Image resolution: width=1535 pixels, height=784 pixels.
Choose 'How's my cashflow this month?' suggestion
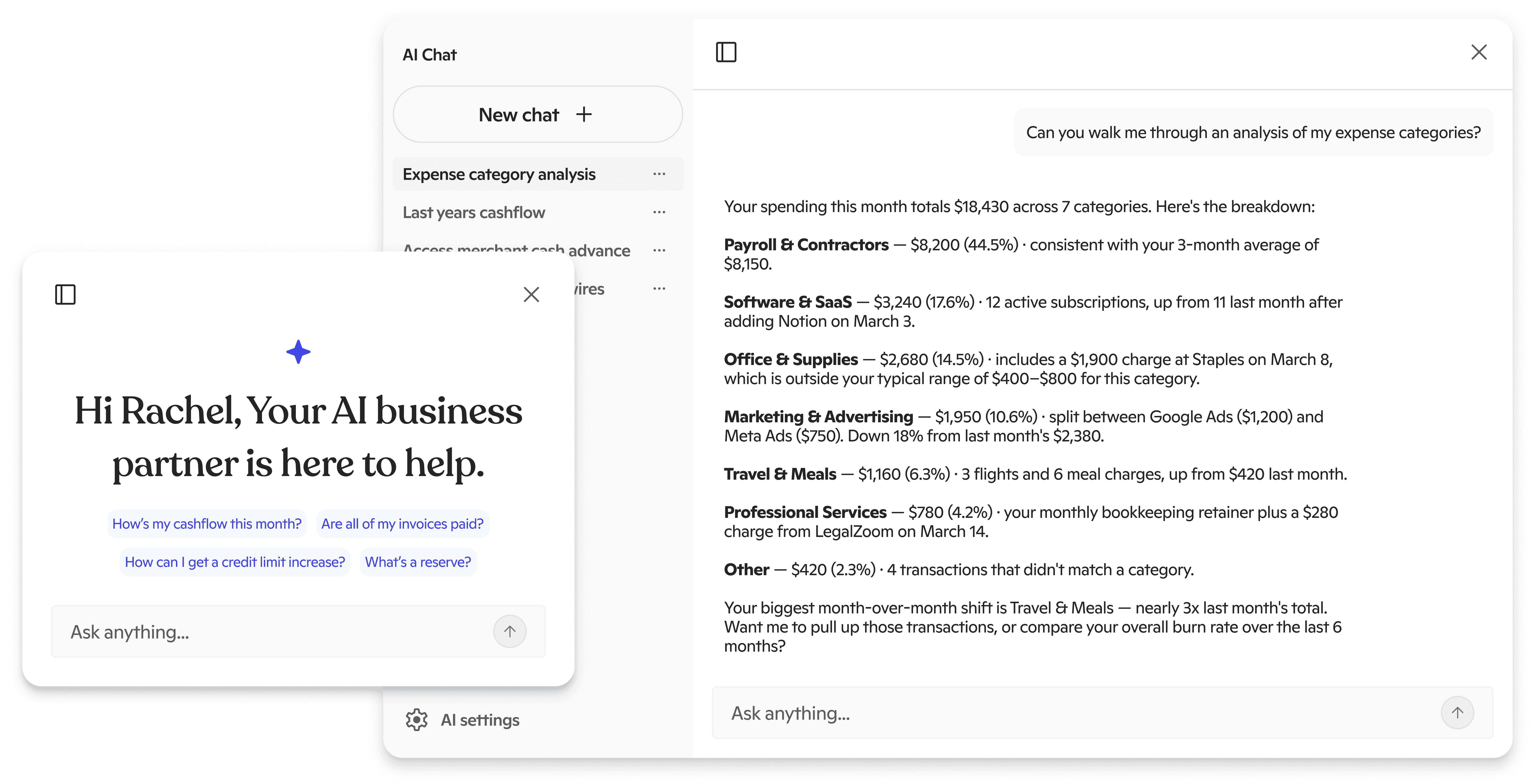[207, 524]
